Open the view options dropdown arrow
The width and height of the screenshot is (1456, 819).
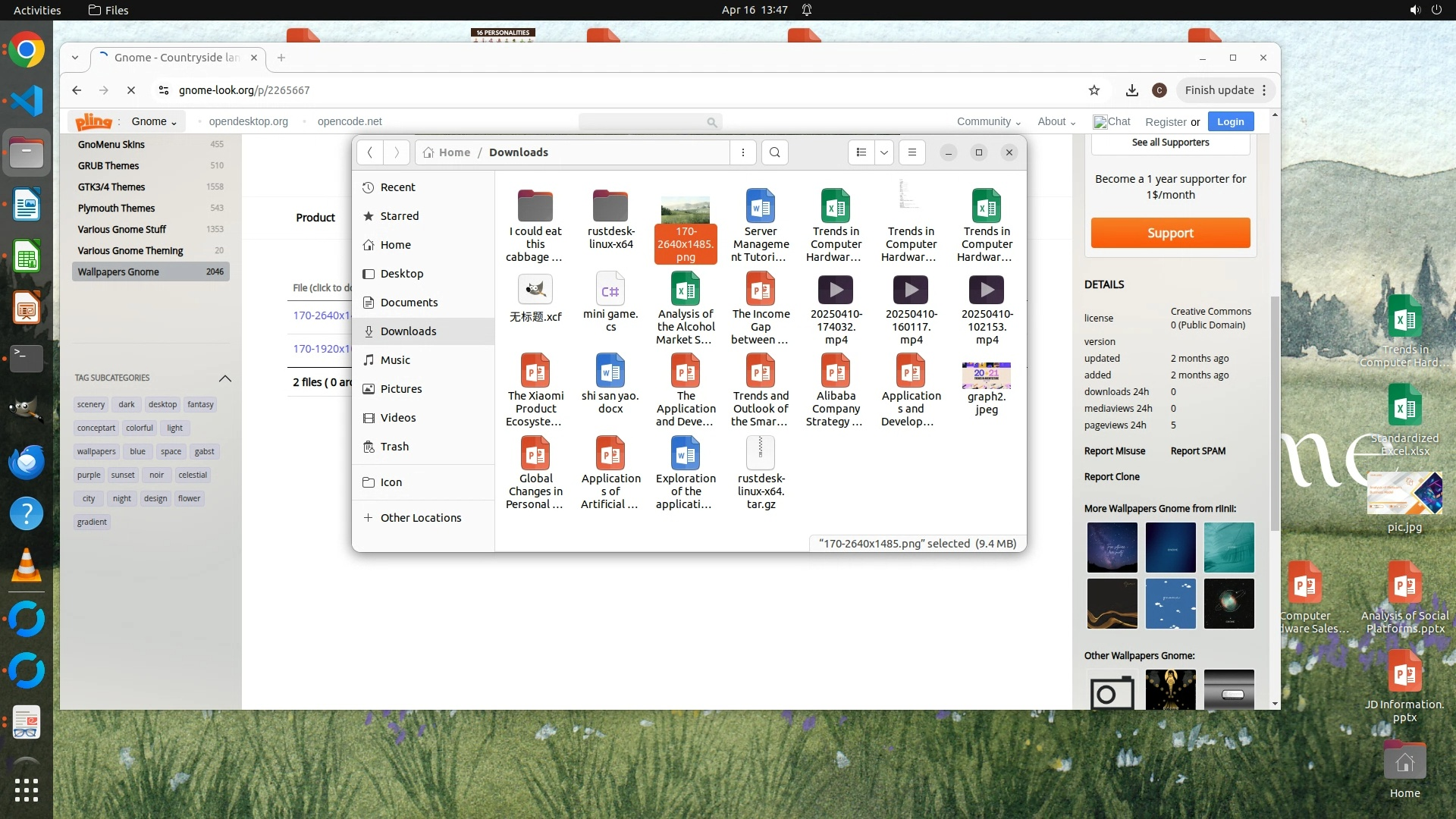(884, 152)
